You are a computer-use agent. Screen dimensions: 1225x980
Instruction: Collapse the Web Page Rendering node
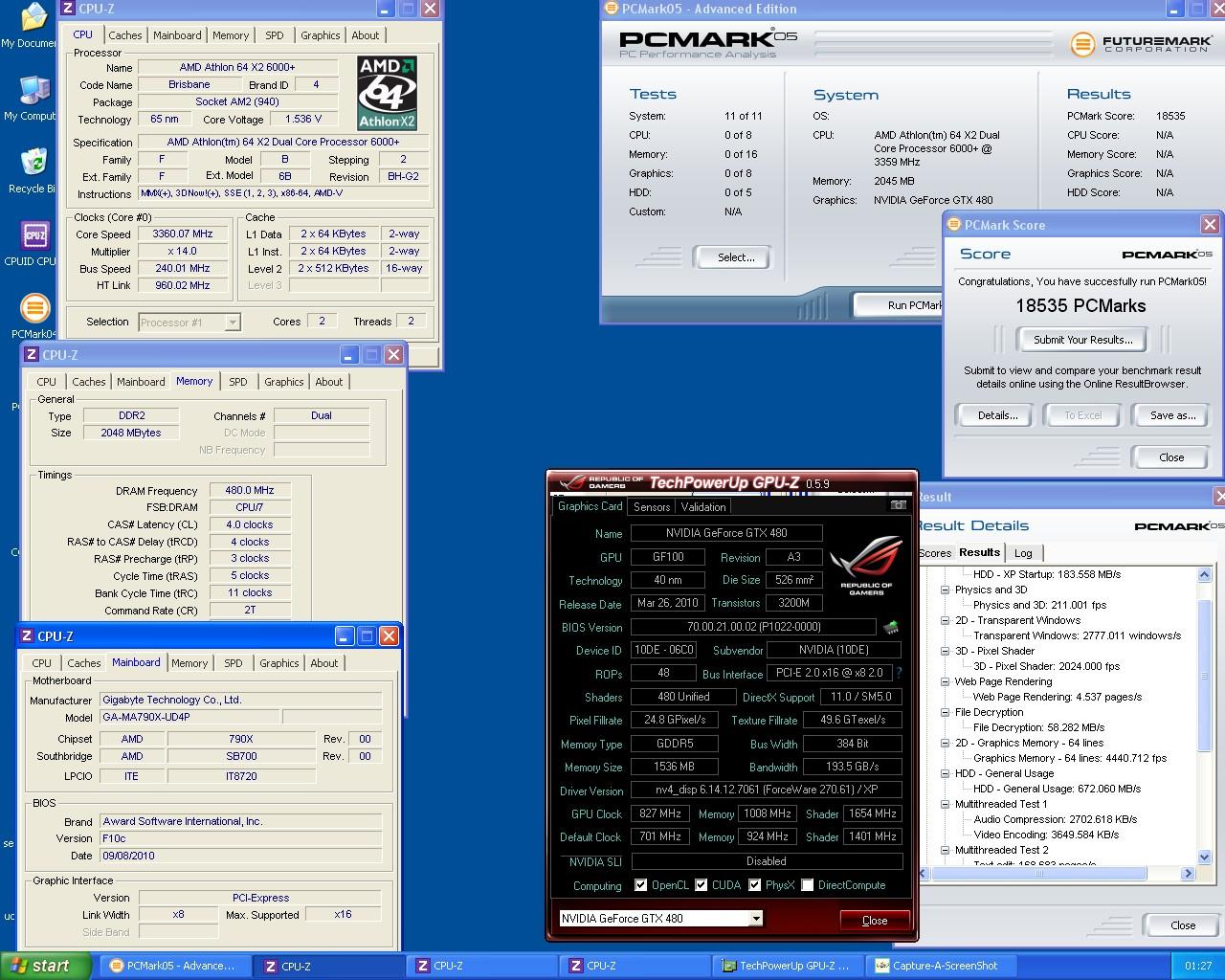pyautogui.click(x=946, y=681)
